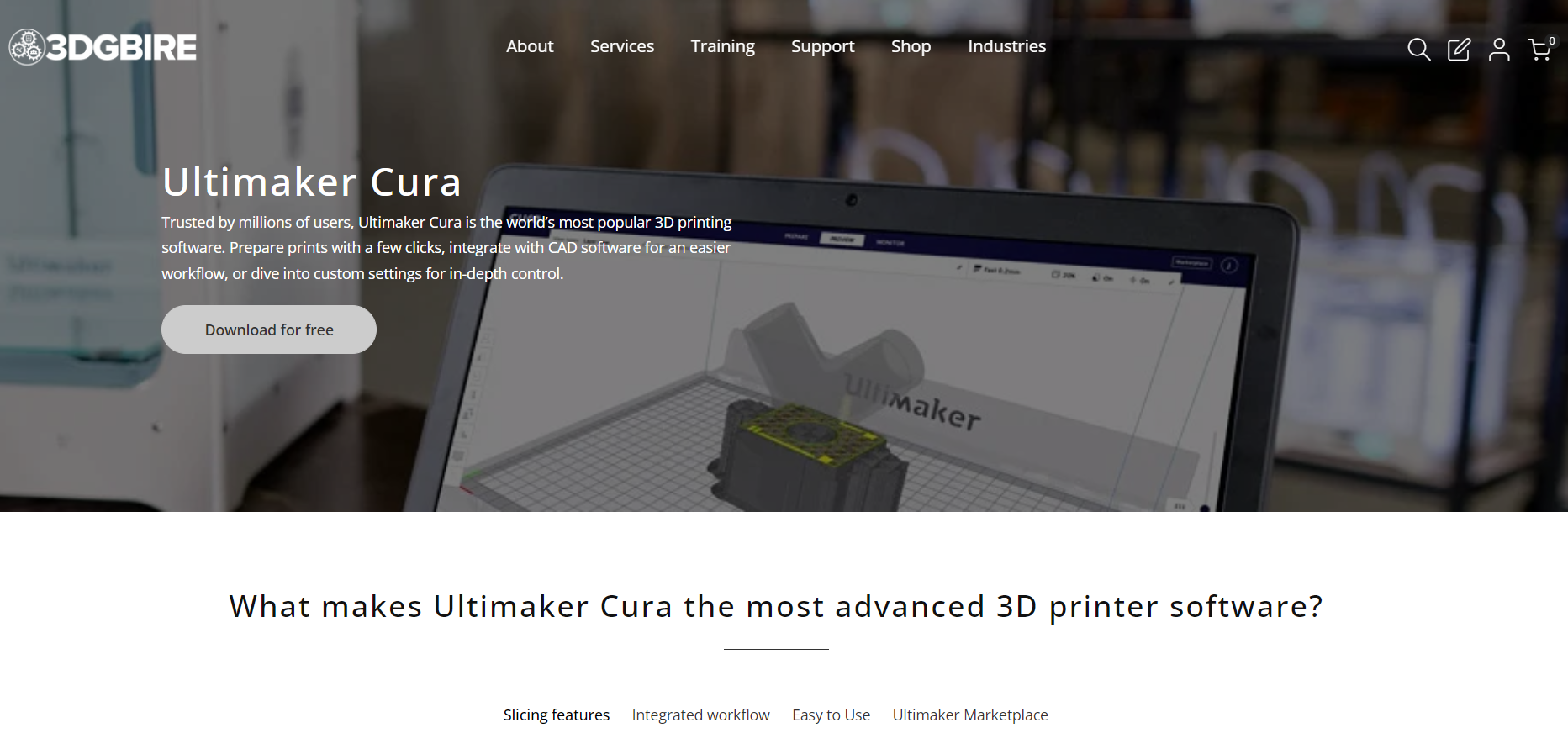
Task: Click the paragraph starting "Trusted by millions"
Action: [x=446, y=248]
